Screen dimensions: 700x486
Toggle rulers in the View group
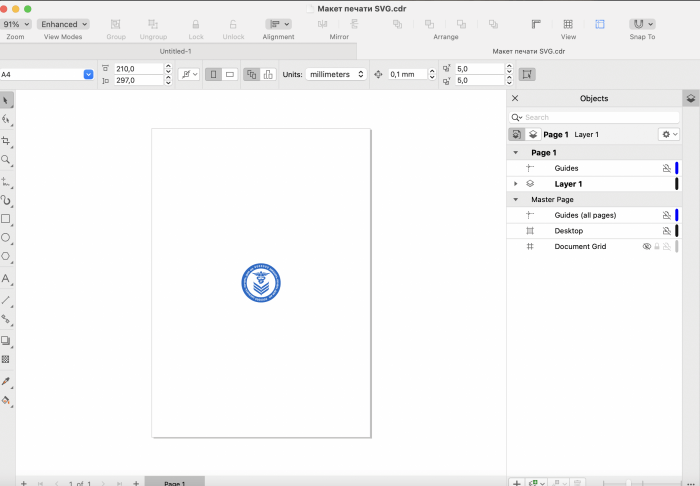pyautogui.click(x=536, y=24)
